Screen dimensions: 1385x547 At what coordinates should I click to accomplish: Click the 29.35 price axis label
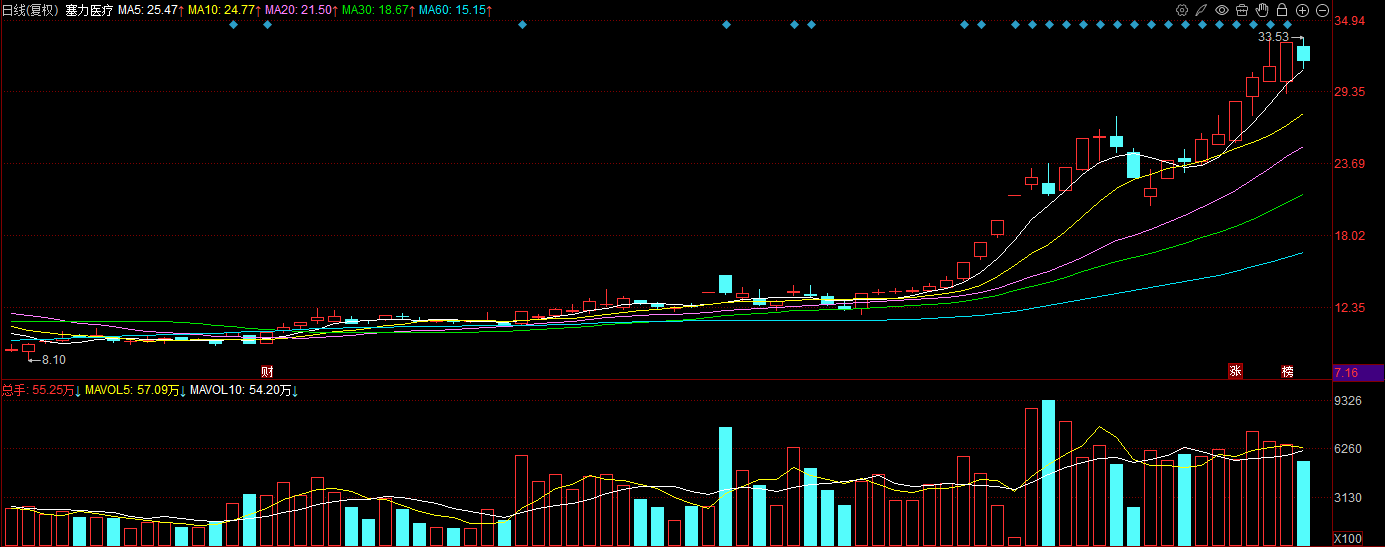pos(1351,92)
